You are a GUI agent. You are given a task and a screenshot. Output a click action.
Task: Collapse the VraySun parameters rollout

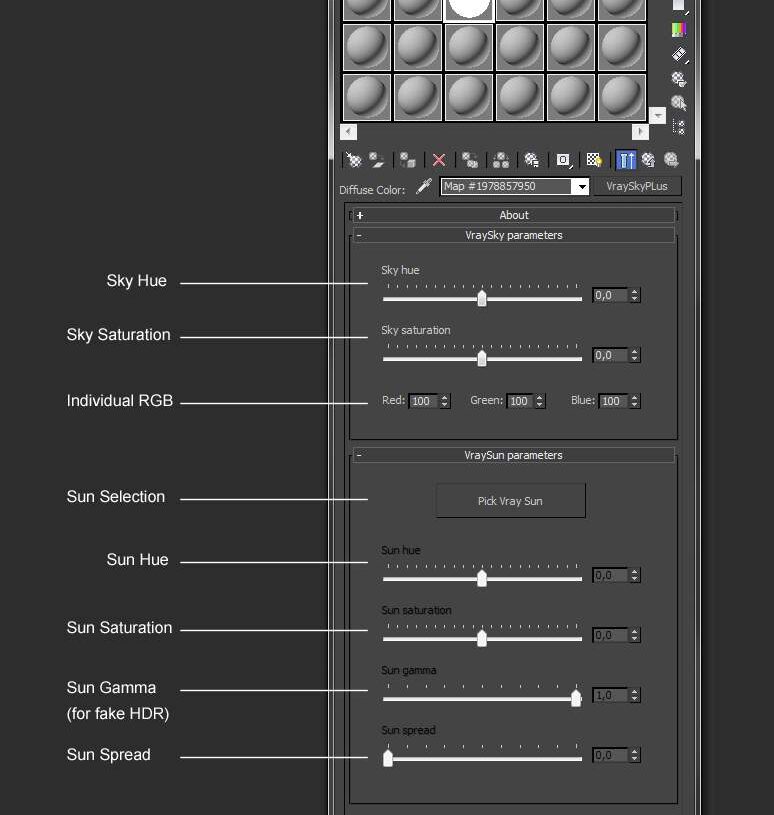[514, 455]
